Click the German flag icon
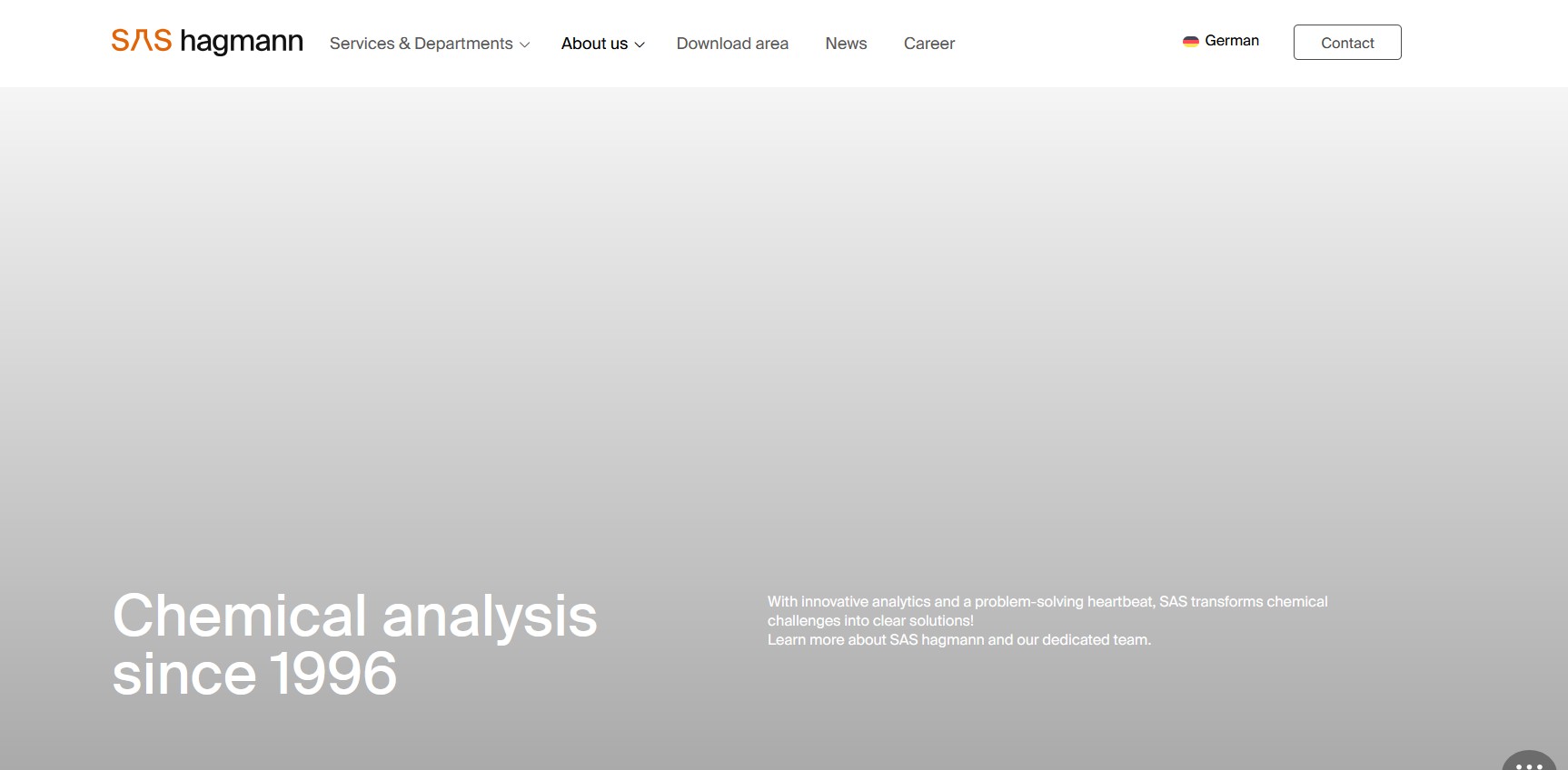The image size is (1568, 770). tap(1191, 41)
